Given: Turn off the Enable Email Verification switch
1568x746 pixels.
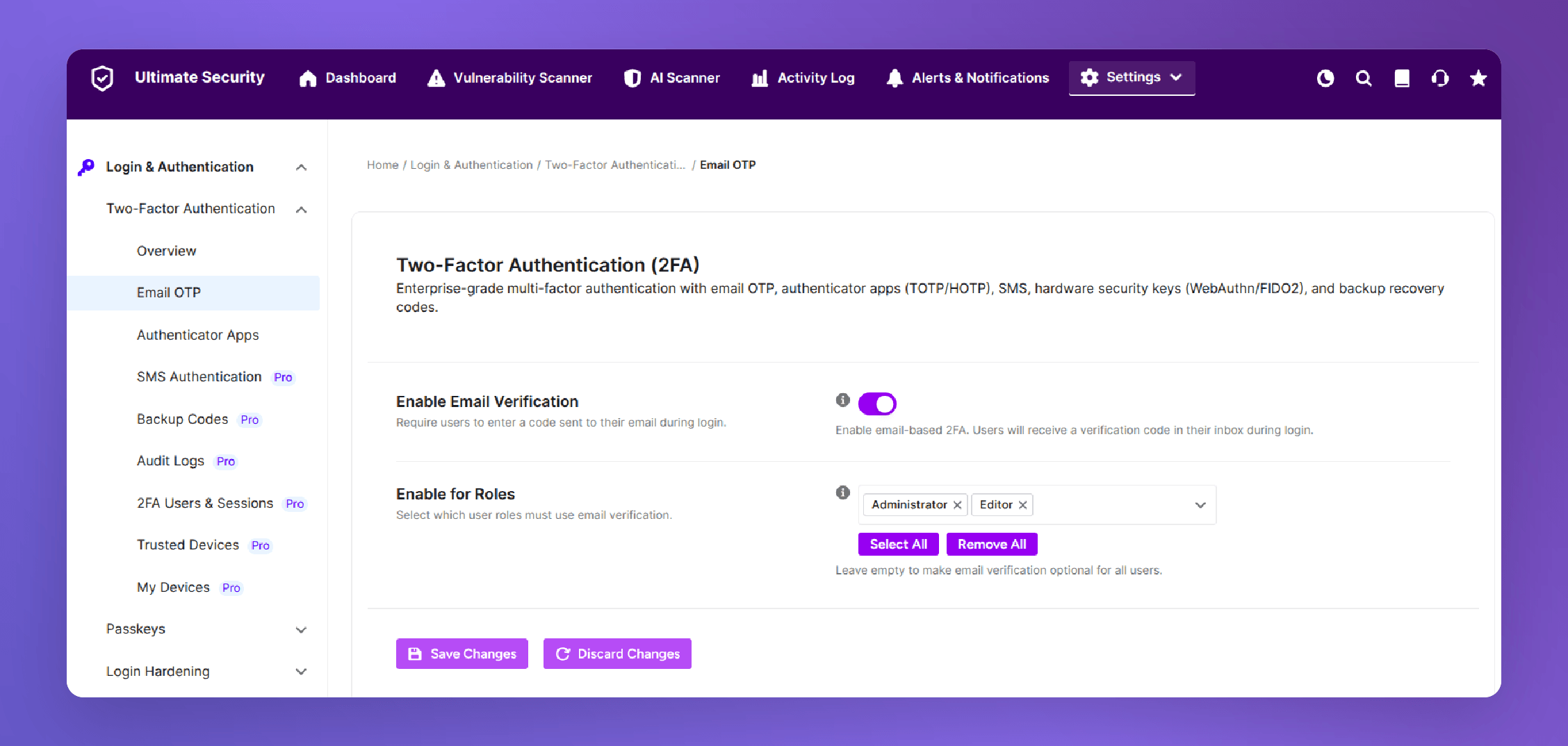Looking at the screenshot, I should click(877, 404).
